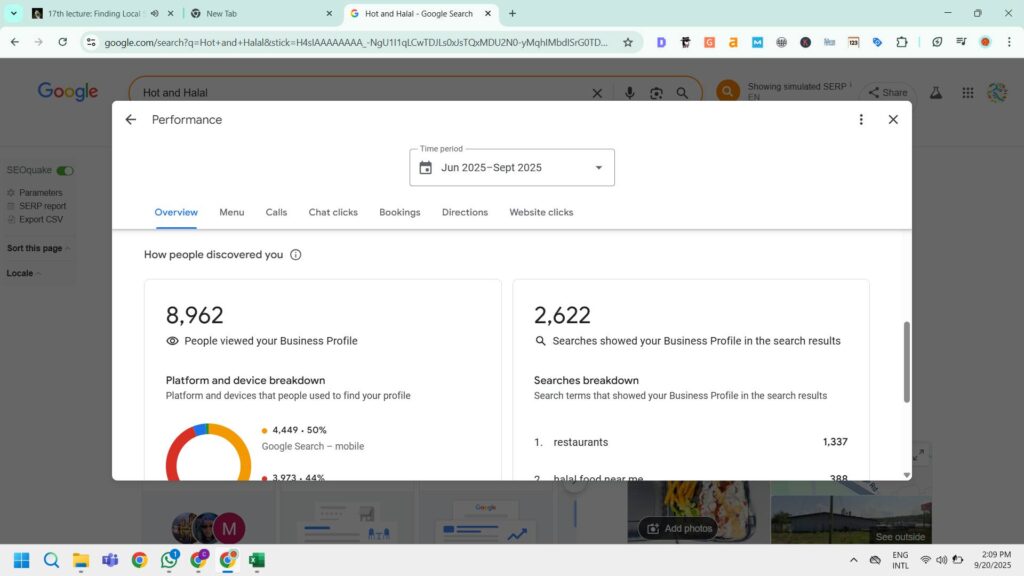
Task: Click the info icon beside How people discovered you
Action: click(296, 255)
